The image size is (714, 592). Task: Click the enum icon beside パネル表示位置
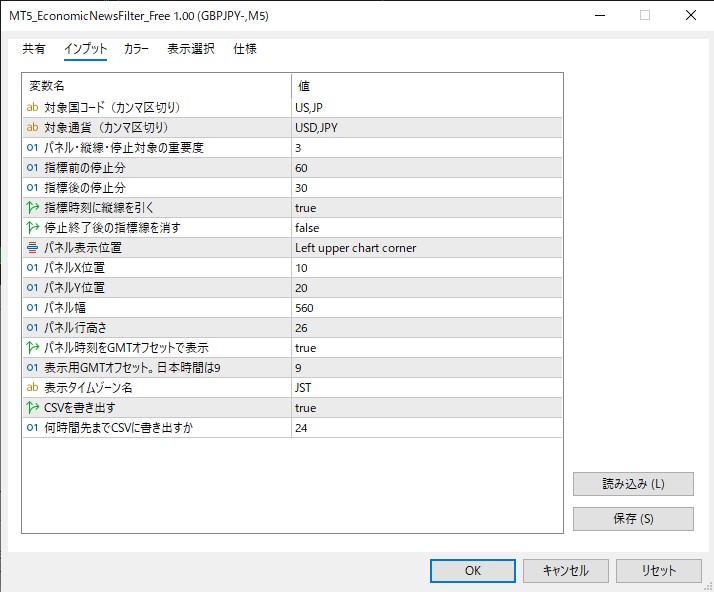[32, 247]
